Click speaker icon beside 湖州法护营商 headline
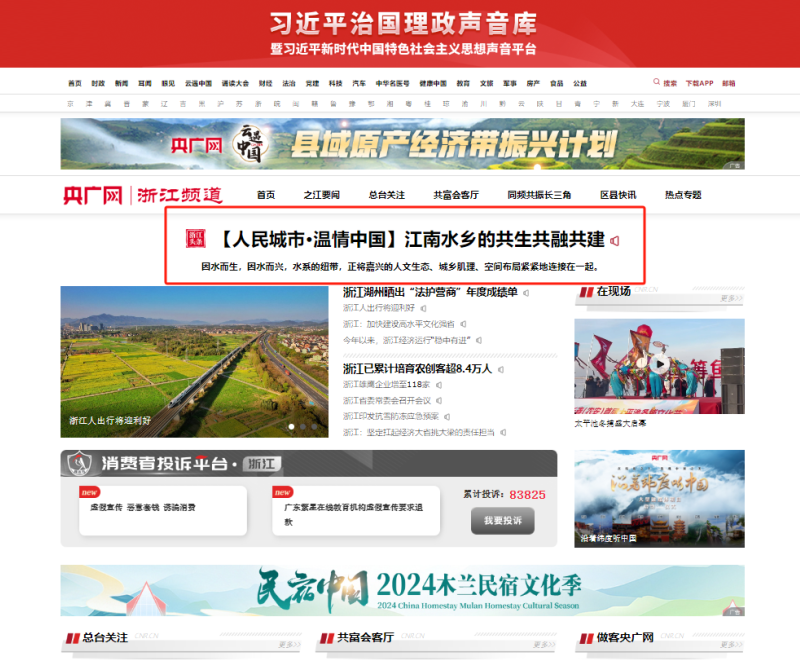800x661 pixels. [x=526, y=293]
